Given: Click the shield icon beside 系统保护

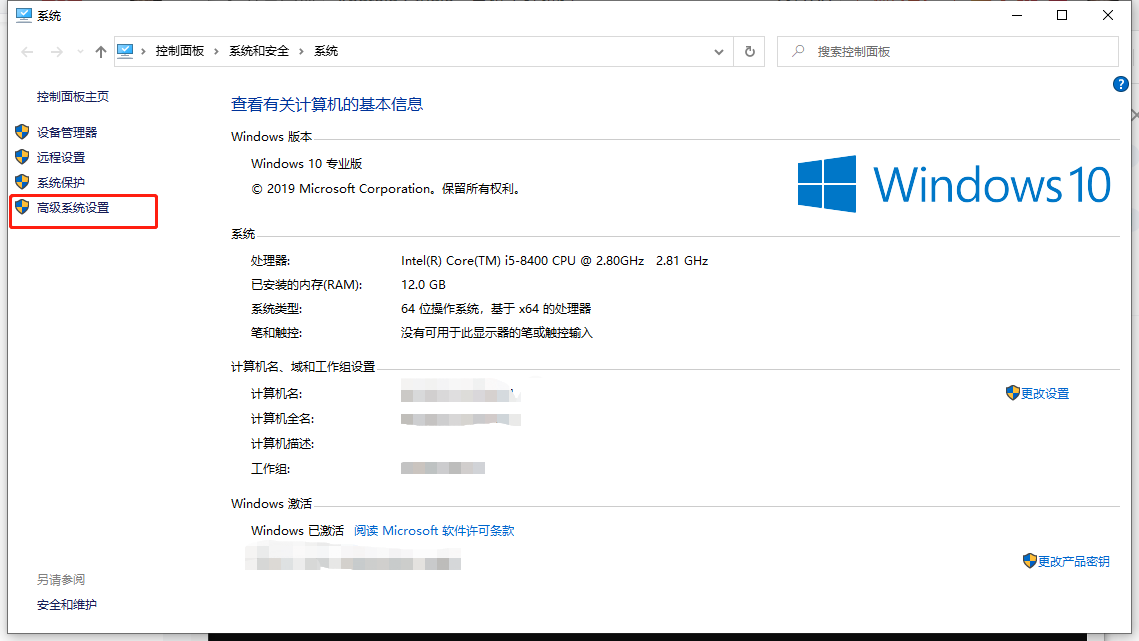Looking at the screenshot, I should (x=23, y=182).
